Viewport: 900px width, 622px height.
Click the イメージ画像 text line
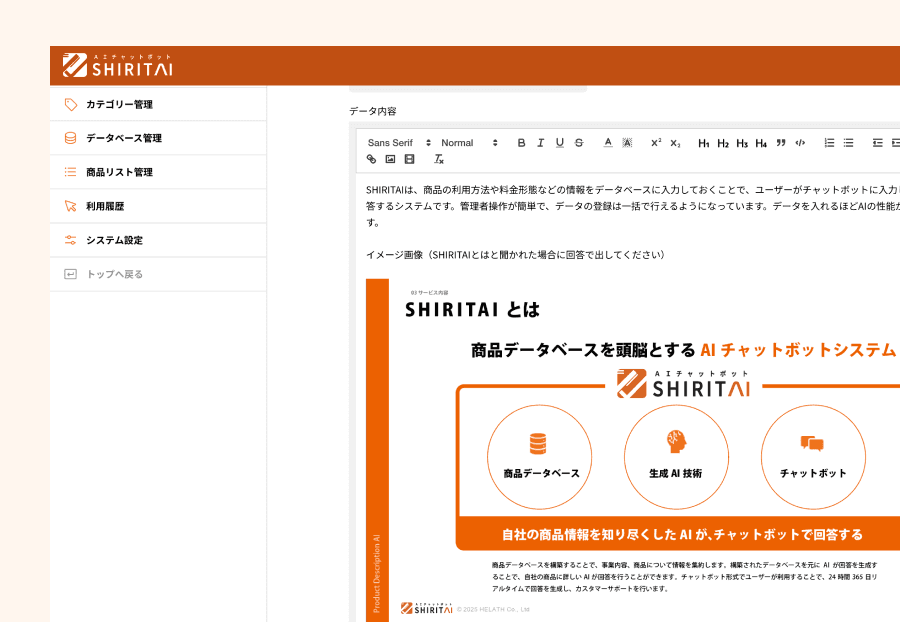tap(515, 255)
